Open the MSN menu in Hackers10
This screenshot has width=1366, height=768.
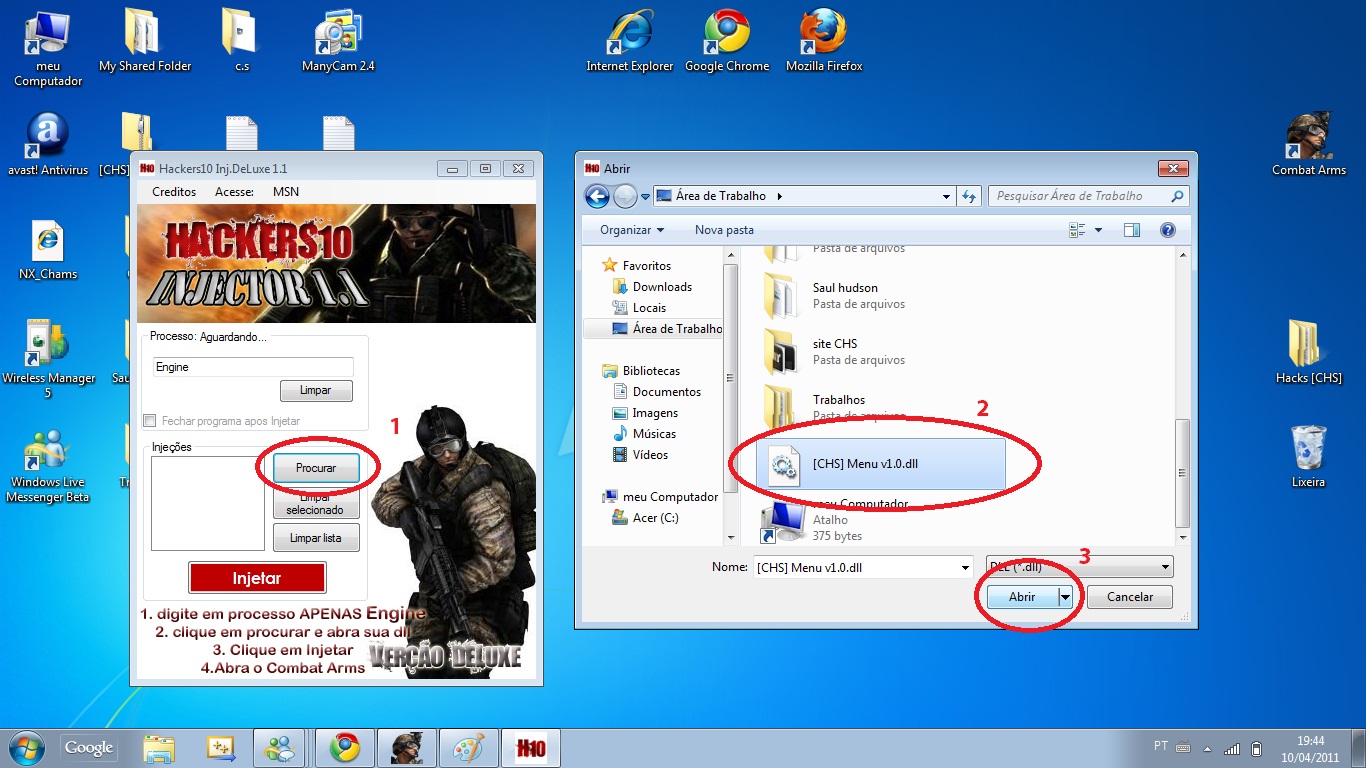tap(286, 192)
